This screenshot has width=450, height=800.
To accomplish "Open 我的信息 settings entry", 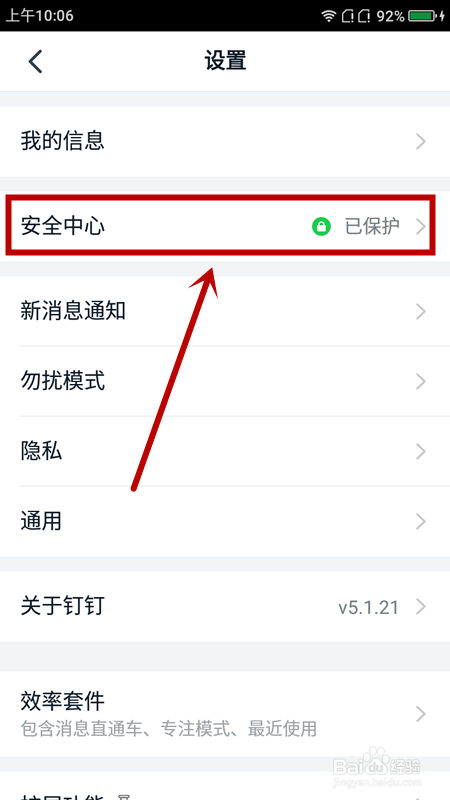I will coord(225,141).
